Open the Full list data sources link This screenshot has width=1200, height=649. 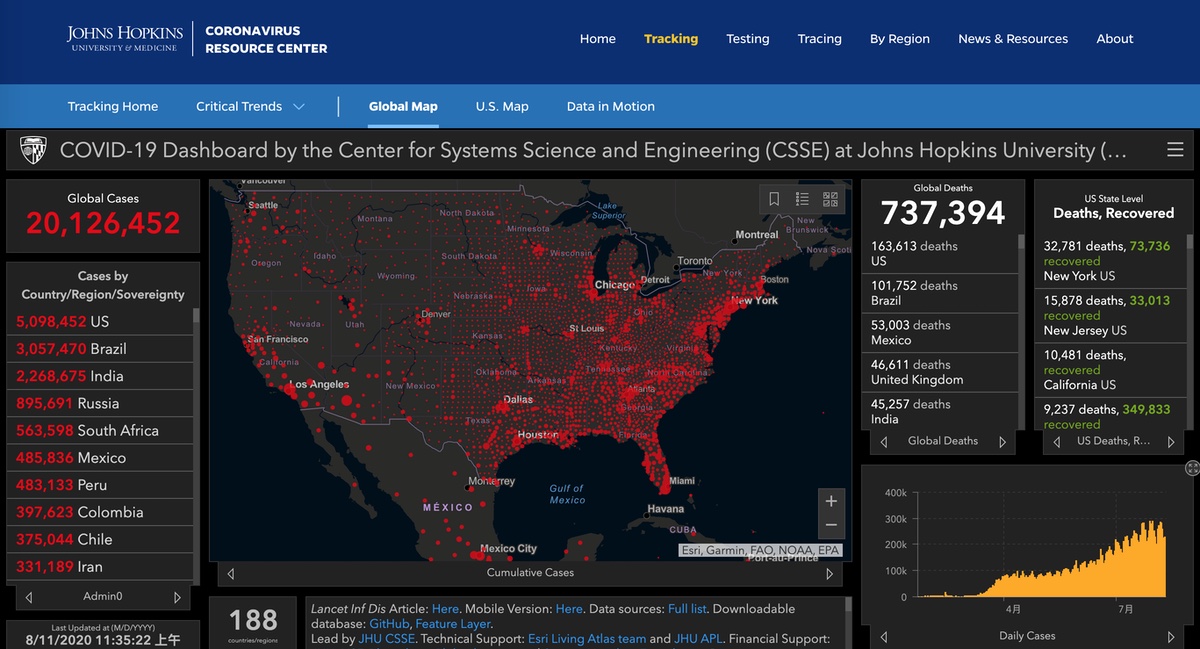(x=686, y=608)
